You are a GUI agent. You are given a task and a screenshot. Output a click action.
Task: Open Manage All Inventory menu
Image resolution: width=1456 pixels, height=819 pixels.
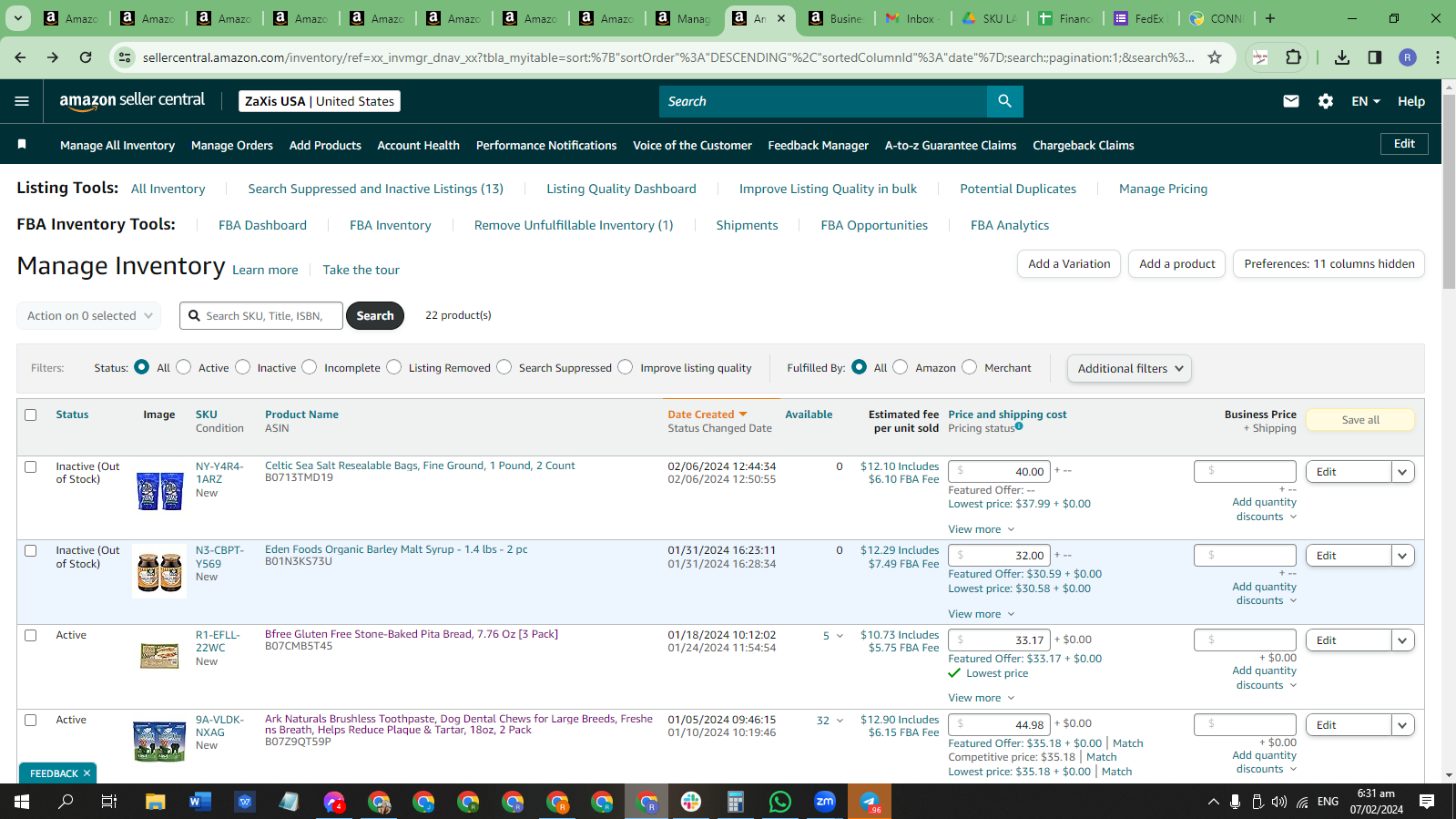tap(117, 145)
